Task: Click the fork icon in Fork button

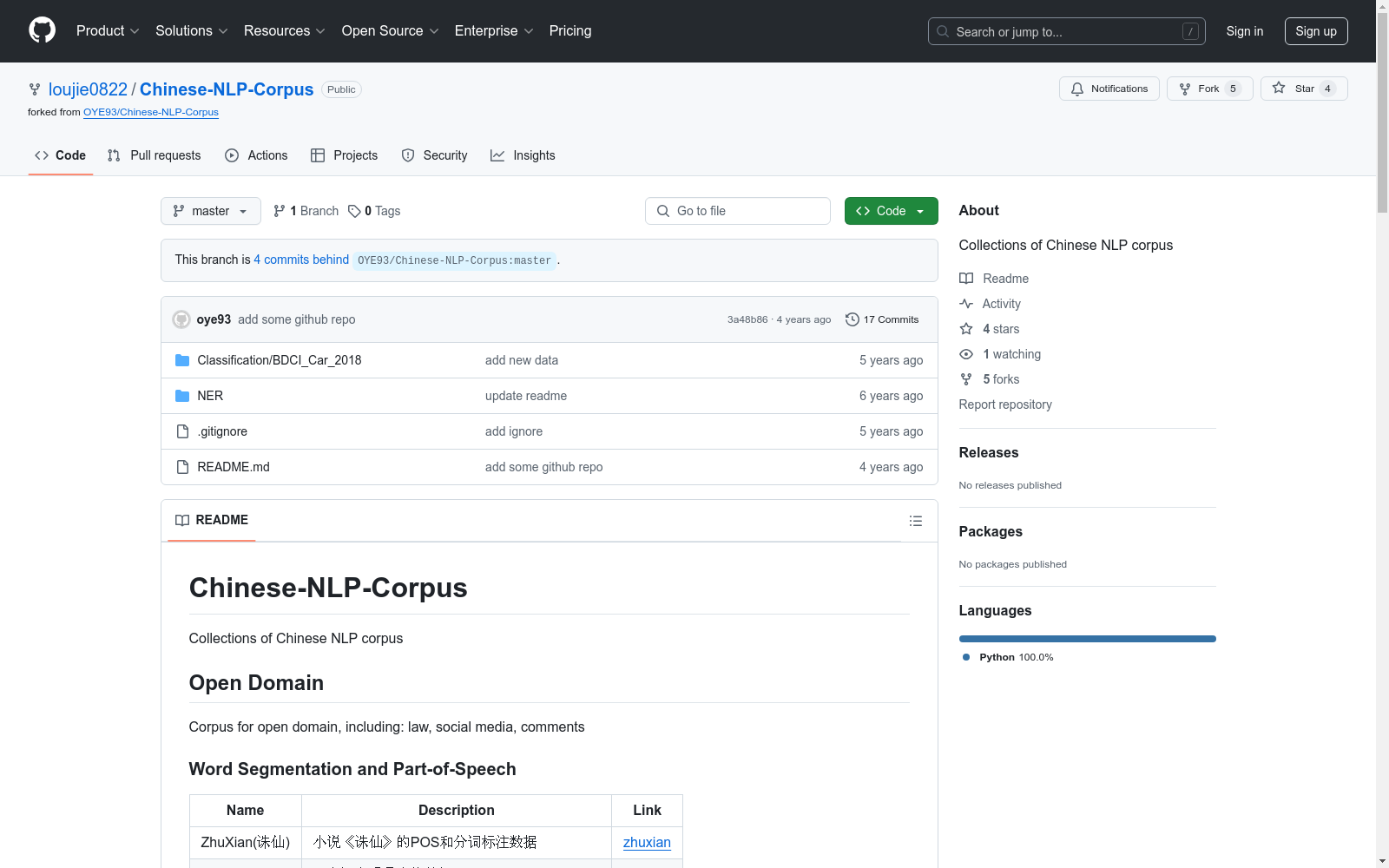Action: tap(1185, 89)
